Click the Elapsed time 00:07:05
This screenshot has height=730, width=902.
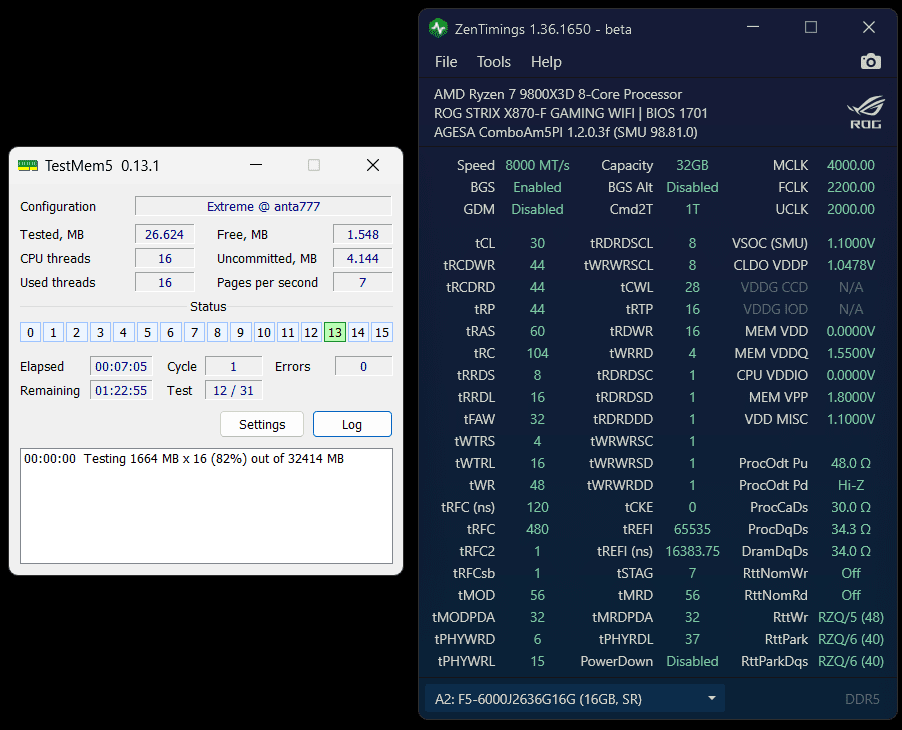point(121,366)
